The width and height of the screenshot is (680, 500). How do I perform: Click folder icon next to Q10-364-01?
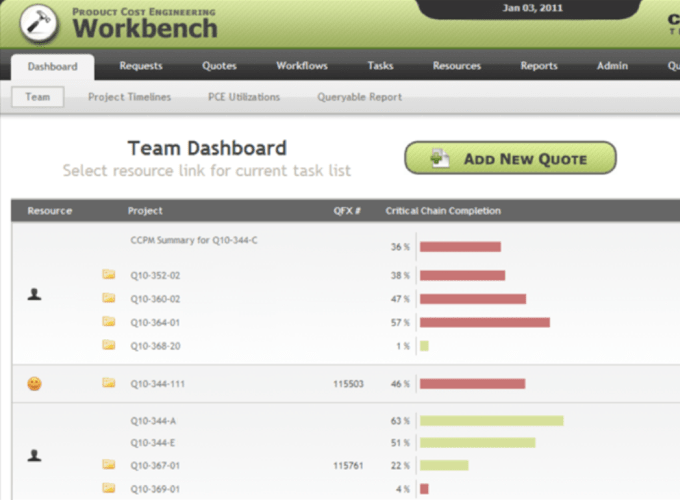pos(108,322)
